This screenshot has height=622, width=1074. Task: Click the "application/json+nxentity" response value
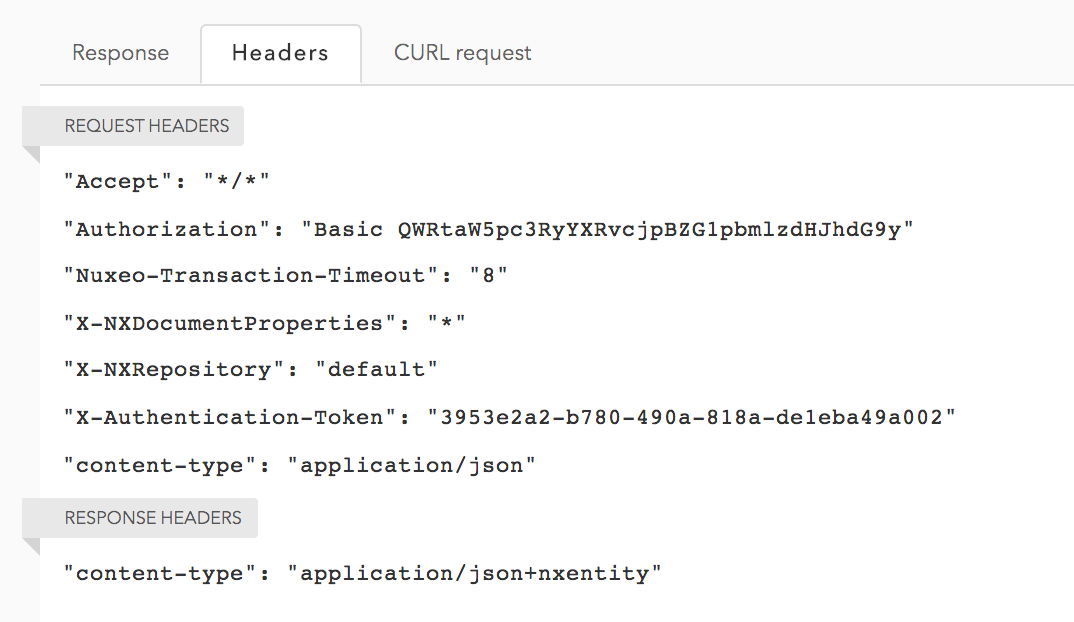click(x=475, y=573)
